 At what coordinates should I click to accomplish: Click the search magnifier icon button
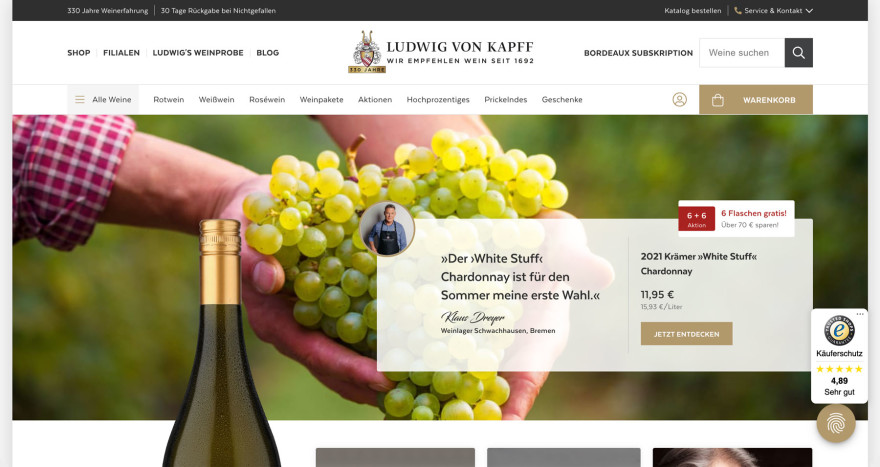tap(799, 53)
